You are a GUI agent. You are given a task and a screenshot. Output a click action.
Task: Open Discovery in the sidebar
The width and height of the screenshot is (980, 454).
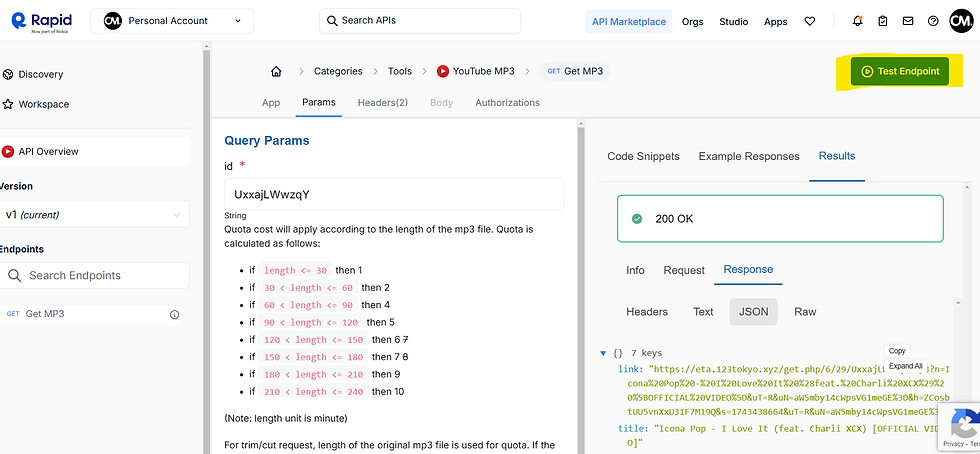(x=41, y=74)
